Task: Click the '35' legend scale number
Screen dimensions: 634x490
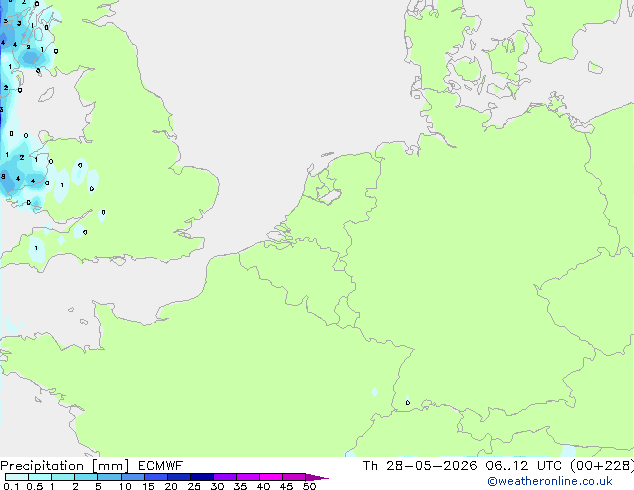Action: click(x=240, y=486)
